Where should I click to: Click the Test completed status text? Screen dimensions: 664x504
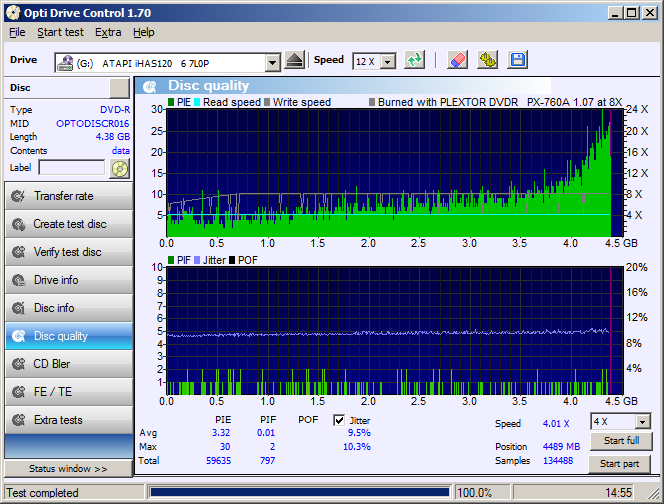(x=42, y=493)
